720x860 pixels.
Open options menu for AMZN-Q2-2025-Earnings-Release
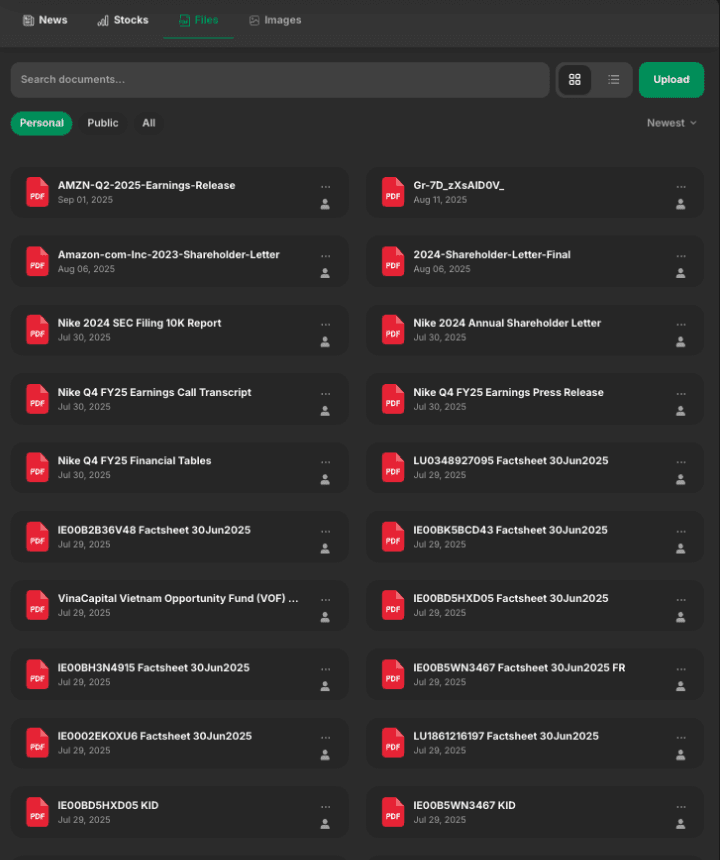[x=325, y=186]
